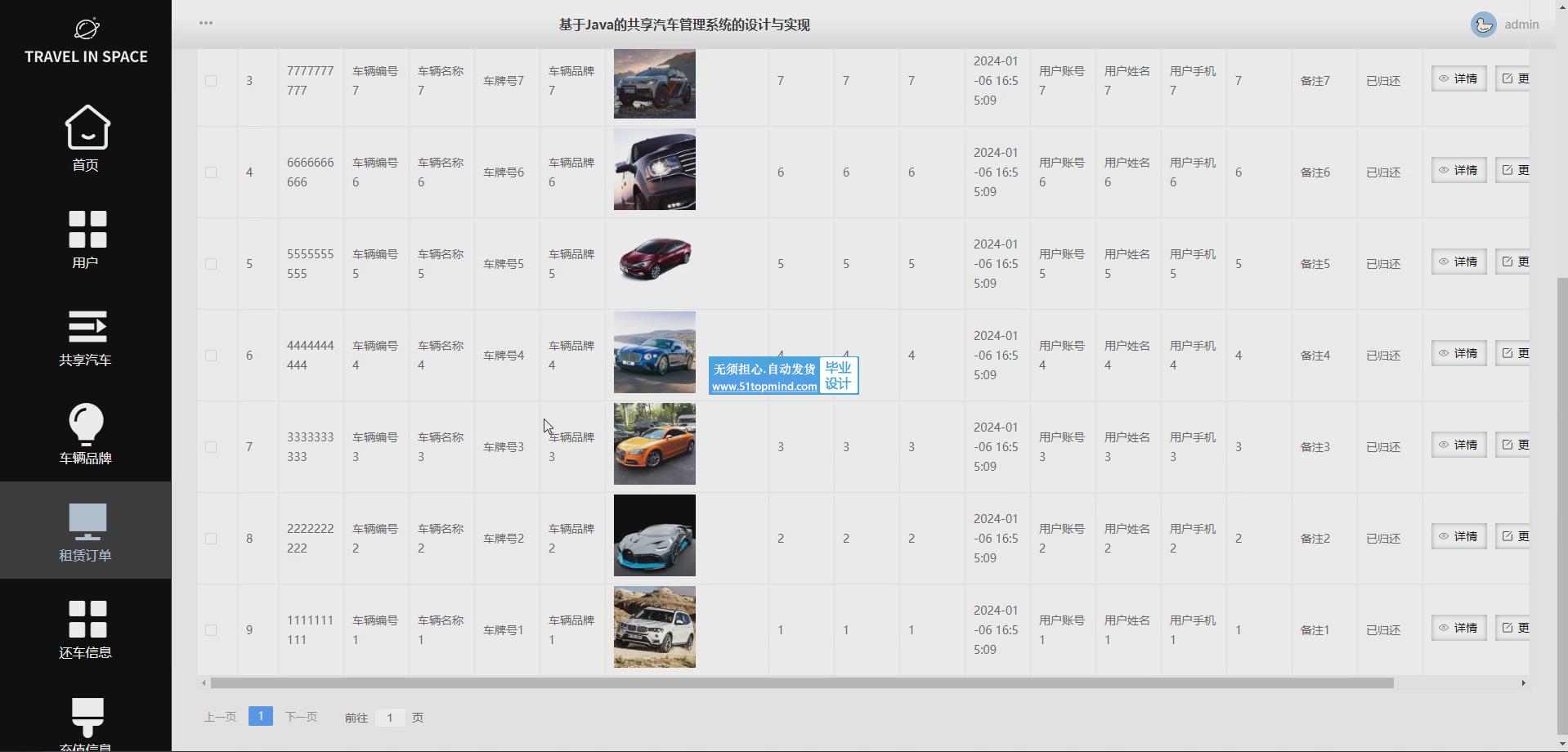The image size is (1568, 752).
Task: Click 用户姓名 6 cell
Action: (x=1127, y=172)
